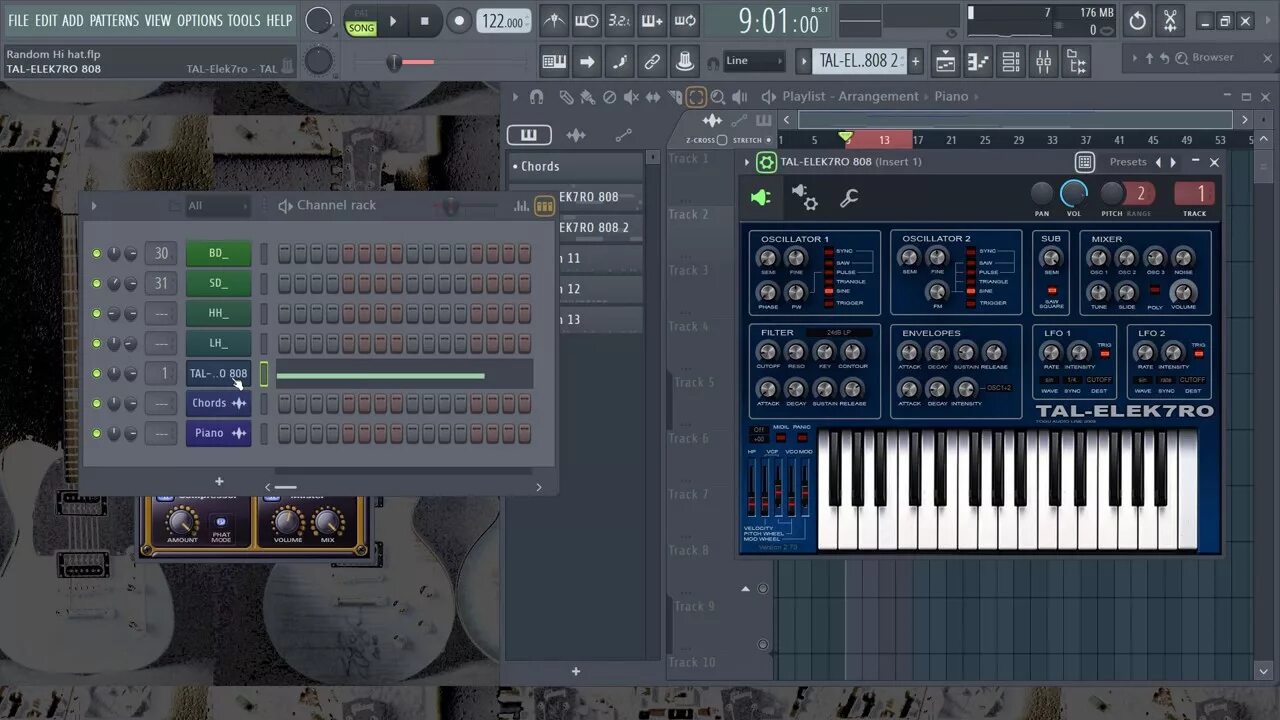The image size is (1280, 720).
Task: Open the Playlist view icon
Action: click(x=946, y=62)
